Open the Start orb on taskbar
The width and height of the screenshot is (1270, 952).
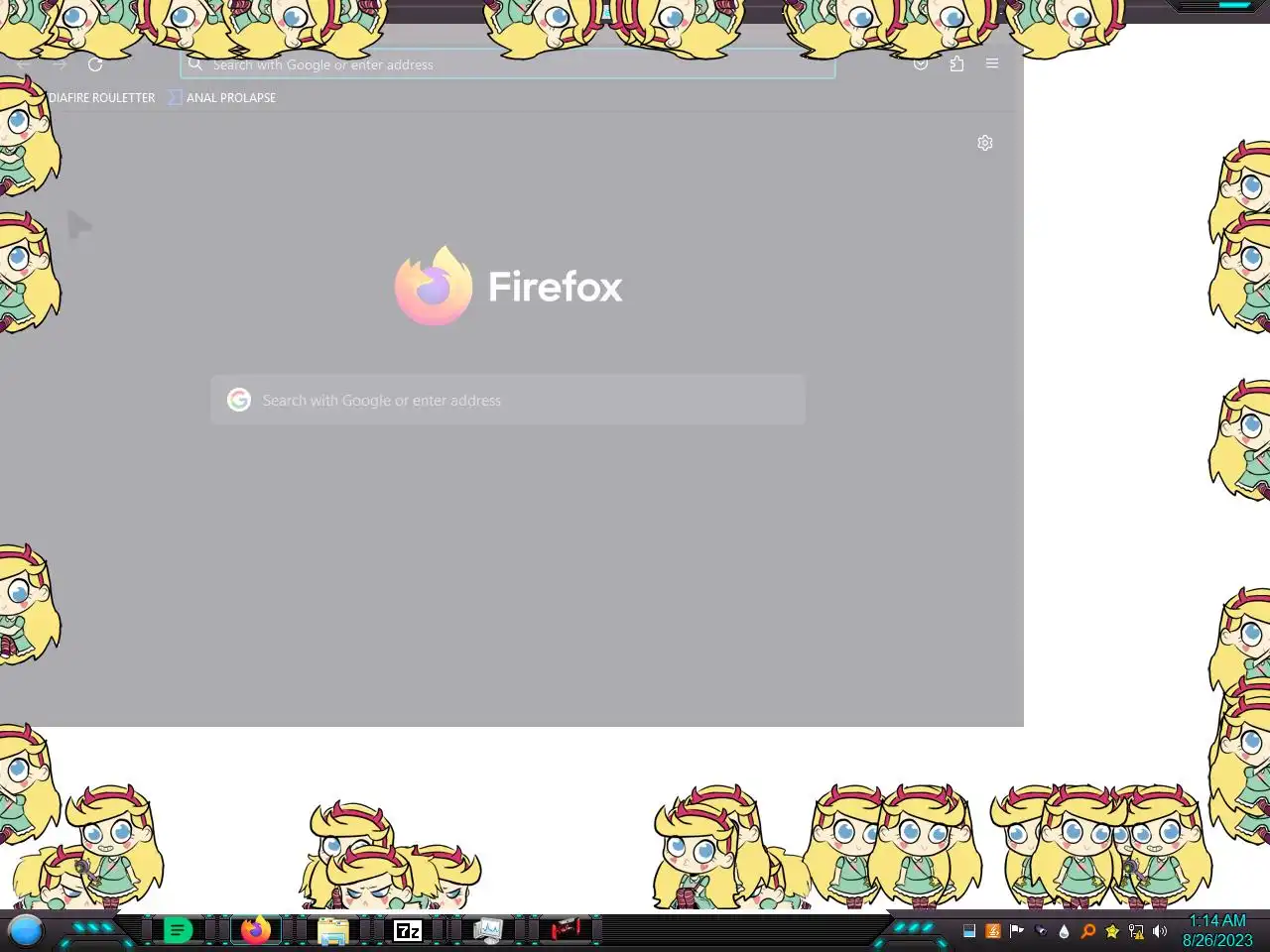[x=26, y=931]
